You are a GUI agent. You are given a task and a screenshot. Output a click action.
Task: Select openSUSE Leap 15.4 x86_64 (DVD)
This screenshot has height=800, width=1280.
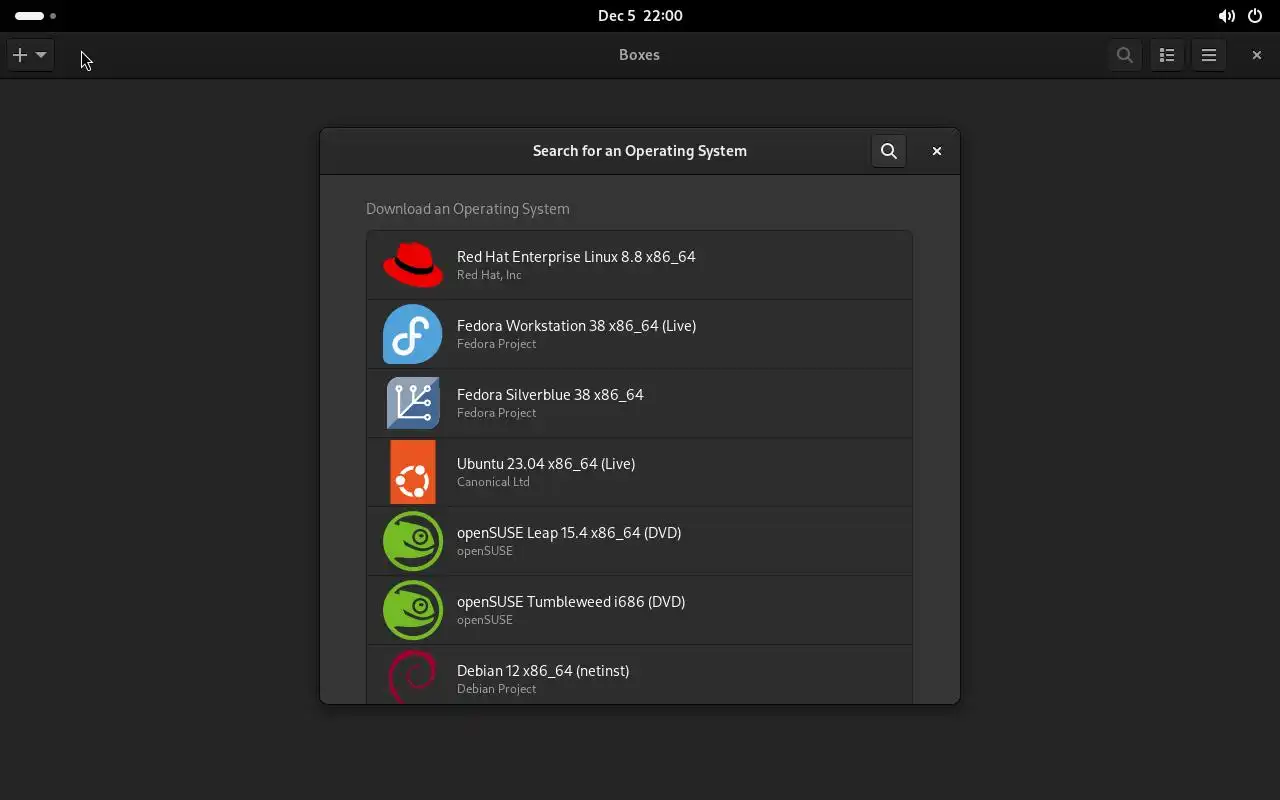[639, 541]
